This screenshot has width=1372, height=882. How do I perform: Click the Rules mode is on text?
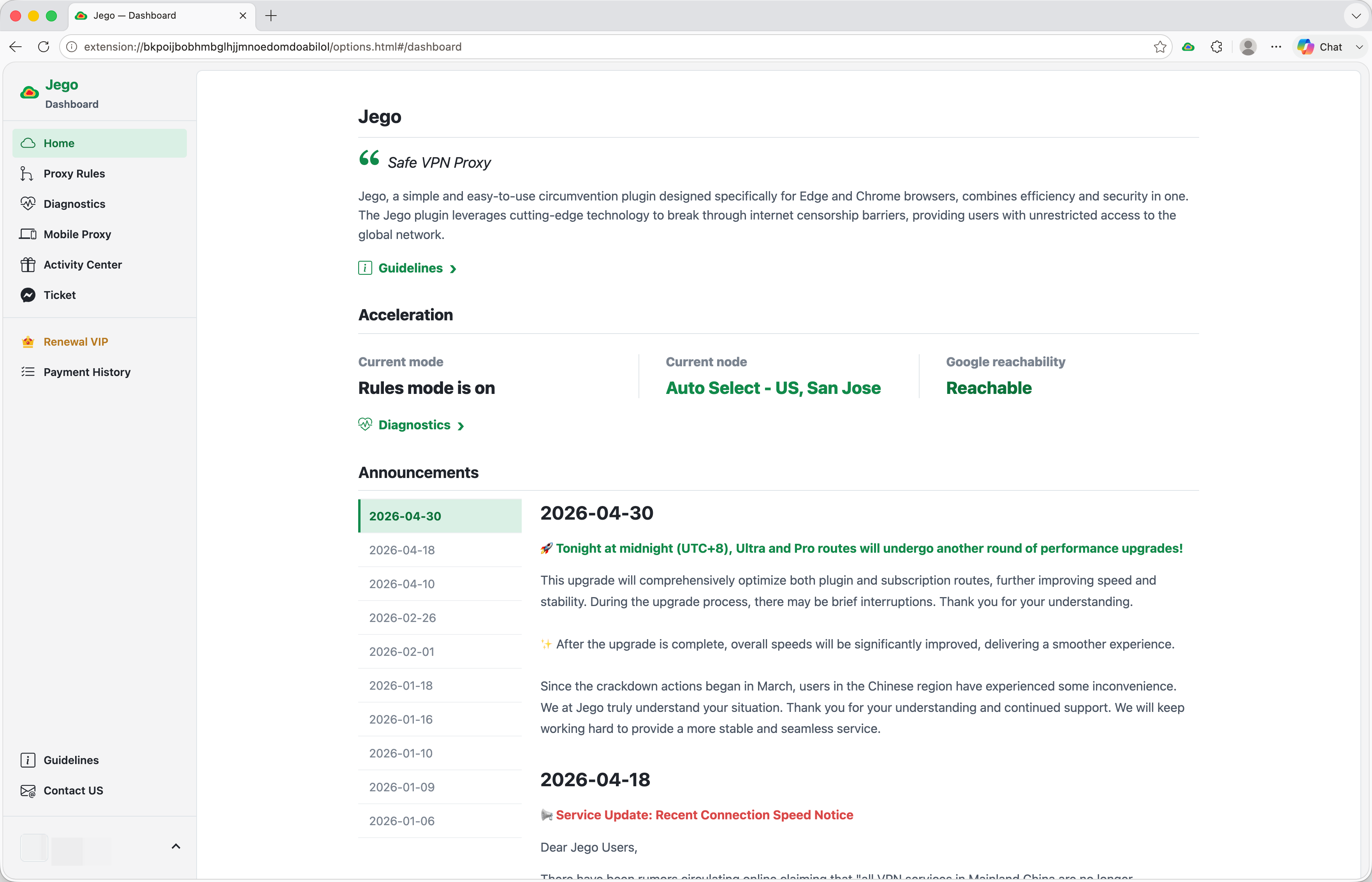(426, 388)
